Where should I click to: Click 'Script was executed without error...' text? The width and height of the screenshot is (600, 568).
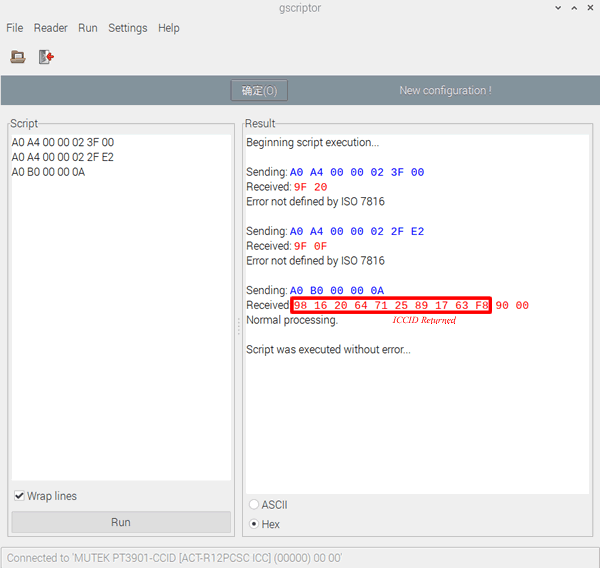328,349
